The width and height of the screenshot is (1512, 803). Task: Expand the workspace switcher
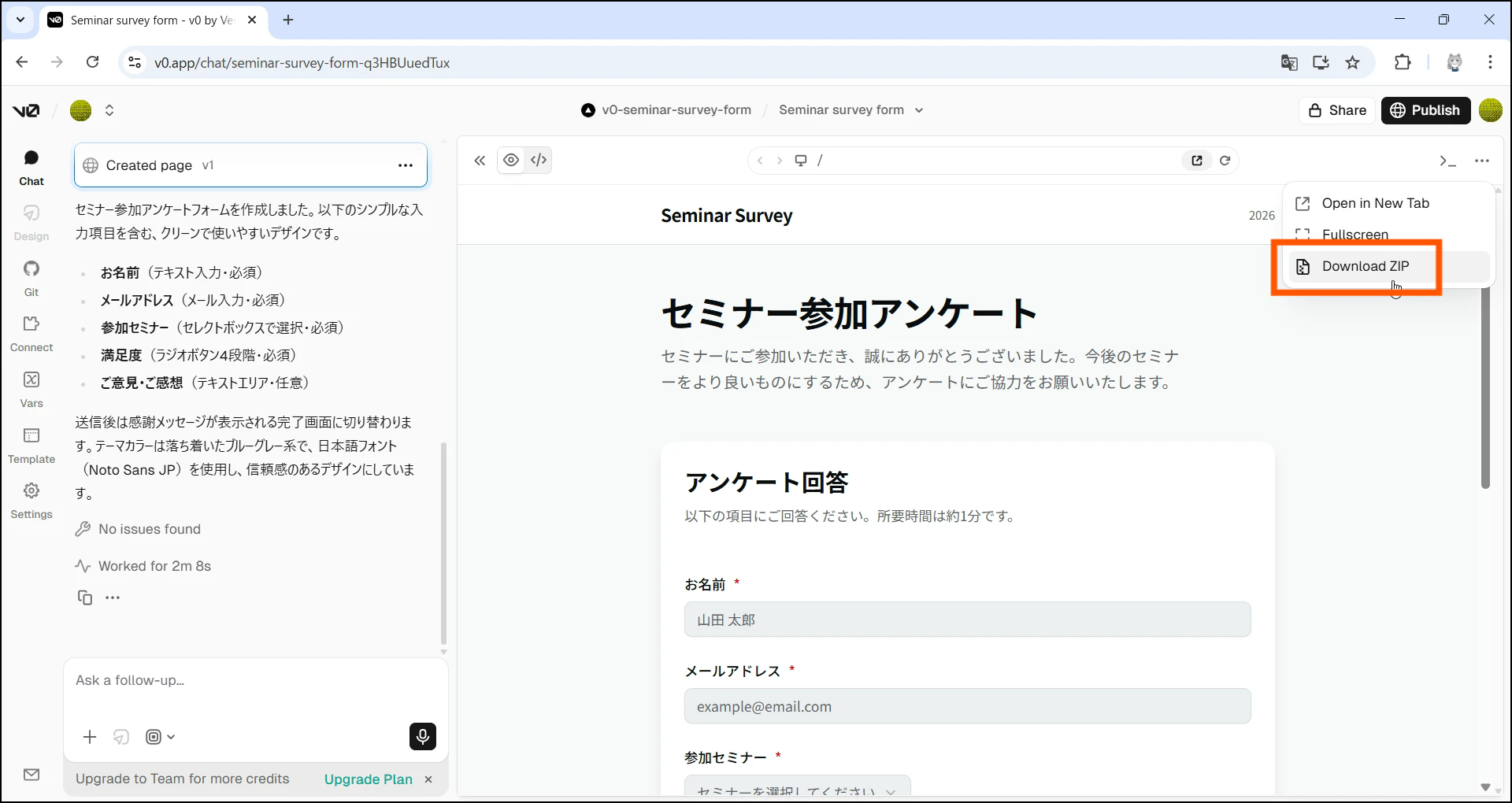click(109, 110)
